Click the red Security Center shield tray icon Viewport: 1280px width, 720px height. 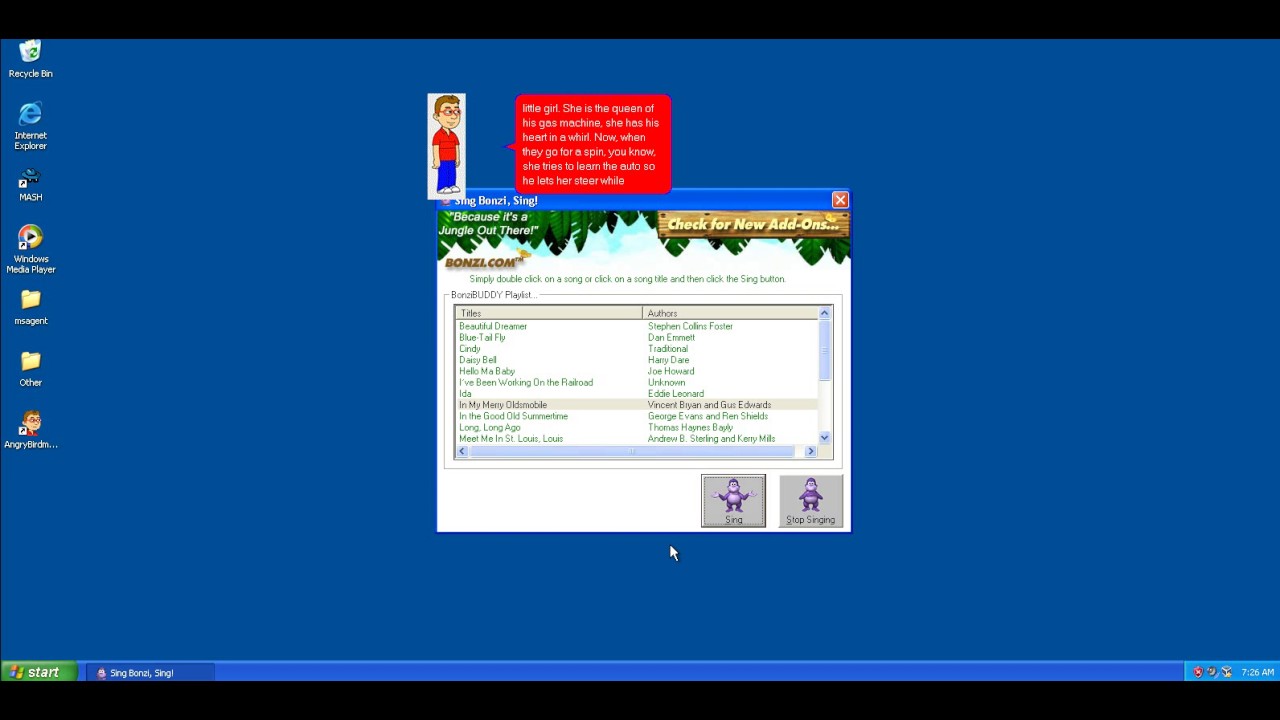(1198, 672)
